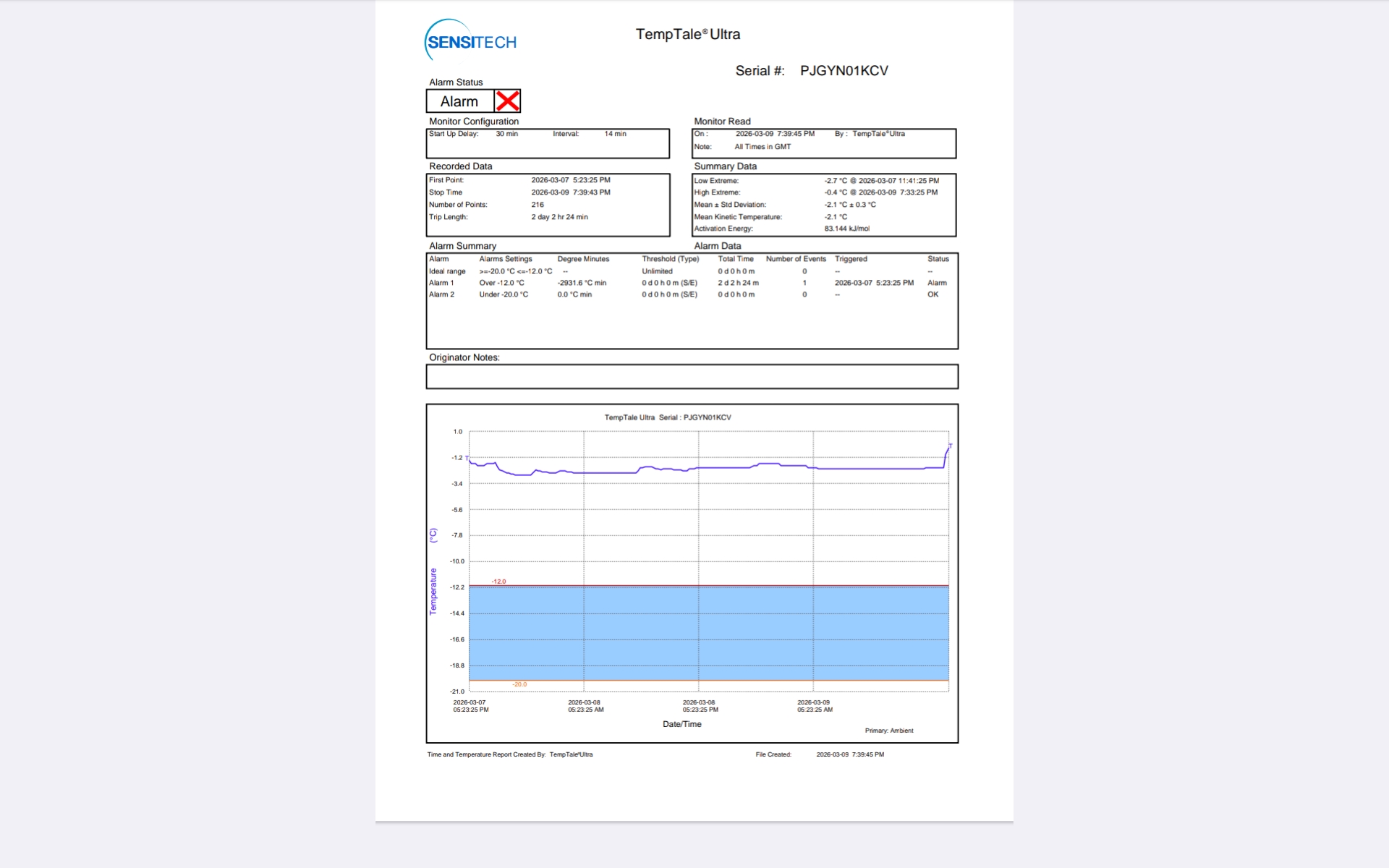Click the orange -20.0 threshold line label
Image resolution: width=1389 pixels, height=868 pixels.
[519, 684]
